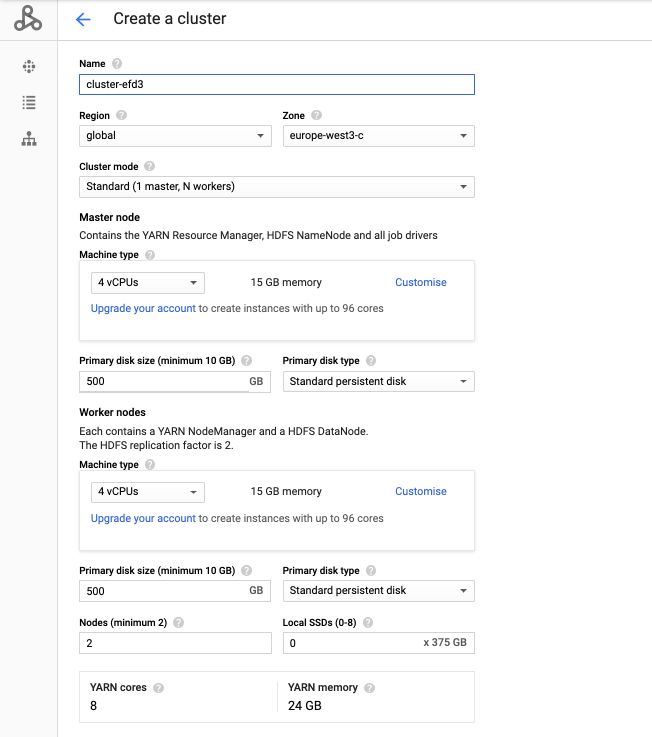Open the Clusters sidebar icon
The image size is (652, 737).
pos(29,66)
